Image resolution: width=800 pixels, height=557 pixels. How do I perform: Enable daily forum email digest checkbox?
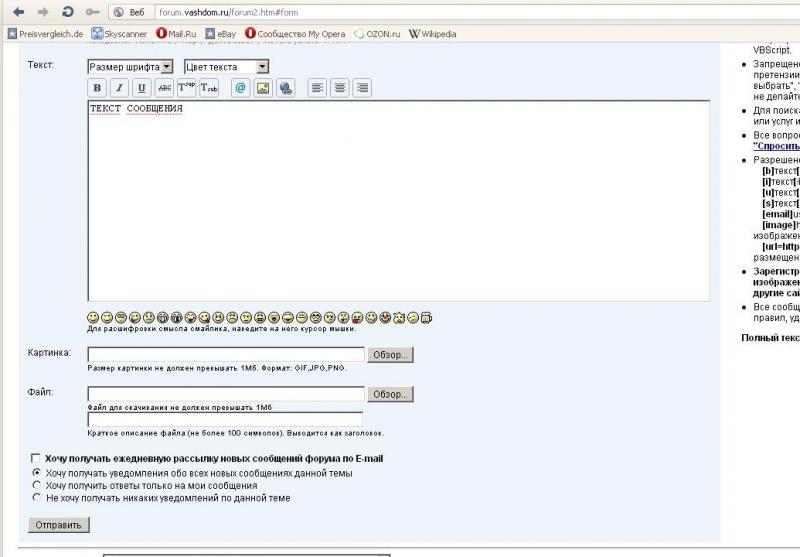click(37, 458)
